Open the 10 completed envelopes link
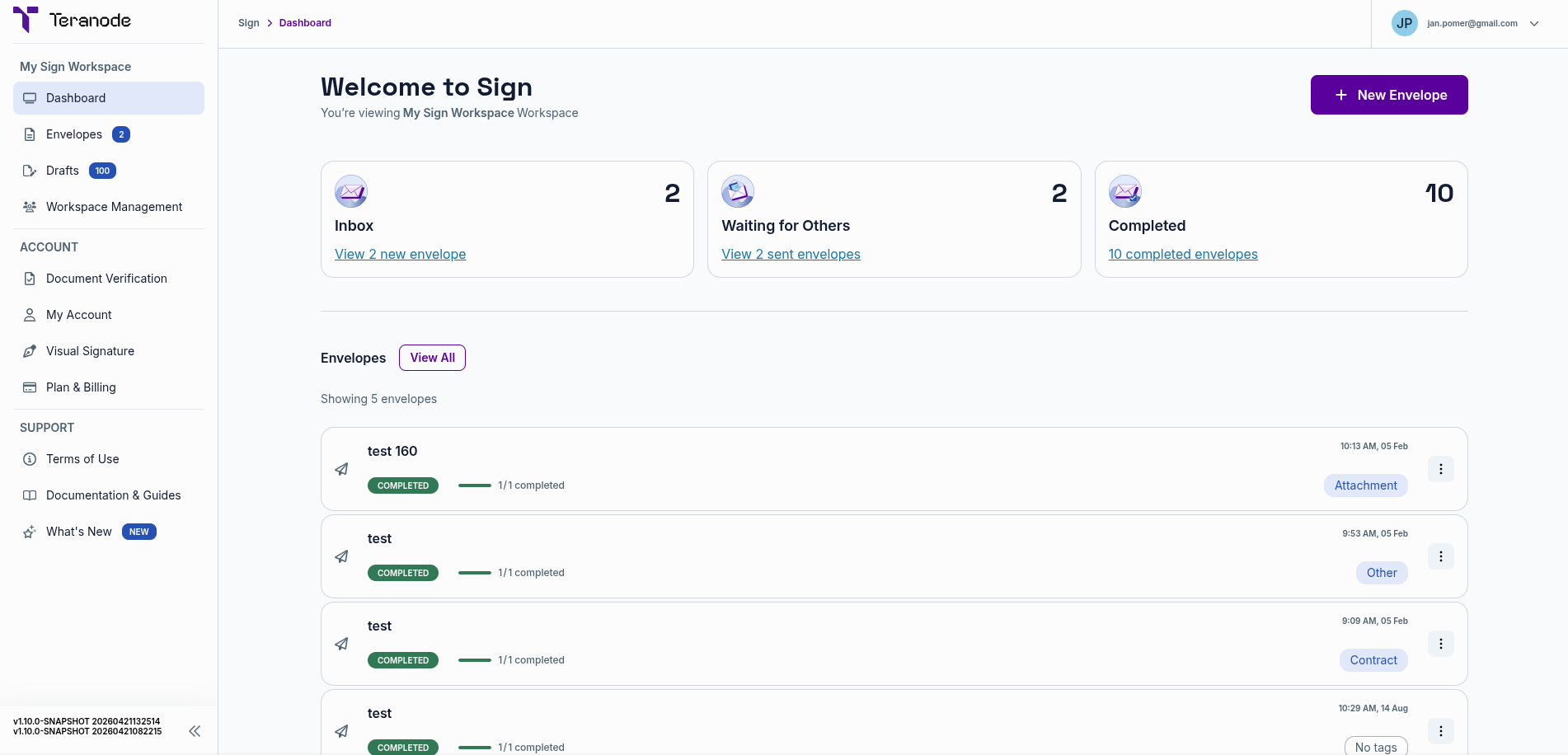Screen dimensions: 1568x755 point(1183,254)
